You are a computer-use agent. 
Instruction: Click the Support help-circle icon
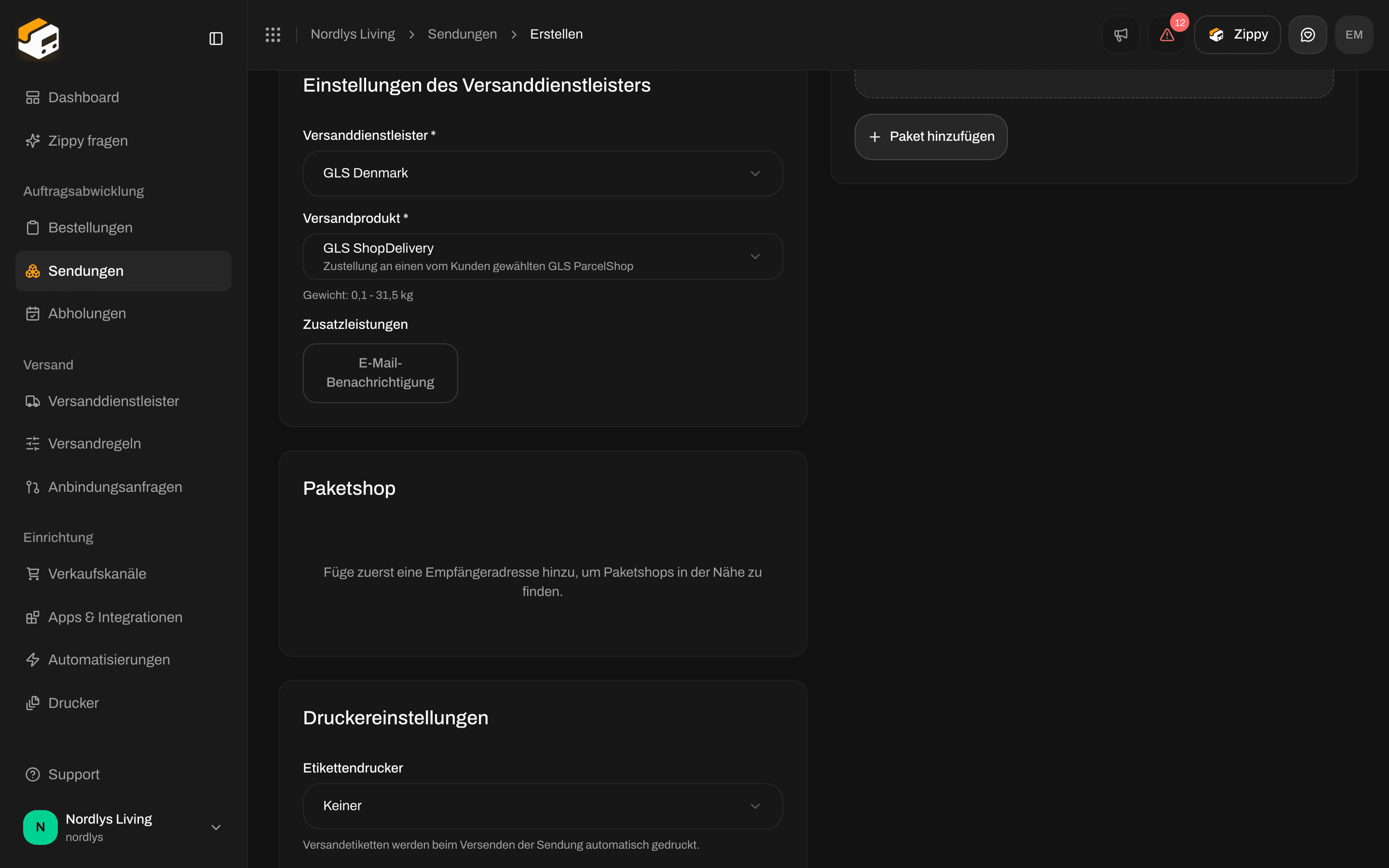pos(33,774)
